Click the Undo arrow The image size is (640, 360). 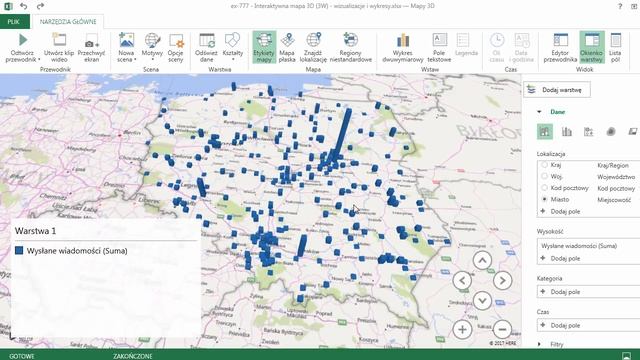(24, 6)
